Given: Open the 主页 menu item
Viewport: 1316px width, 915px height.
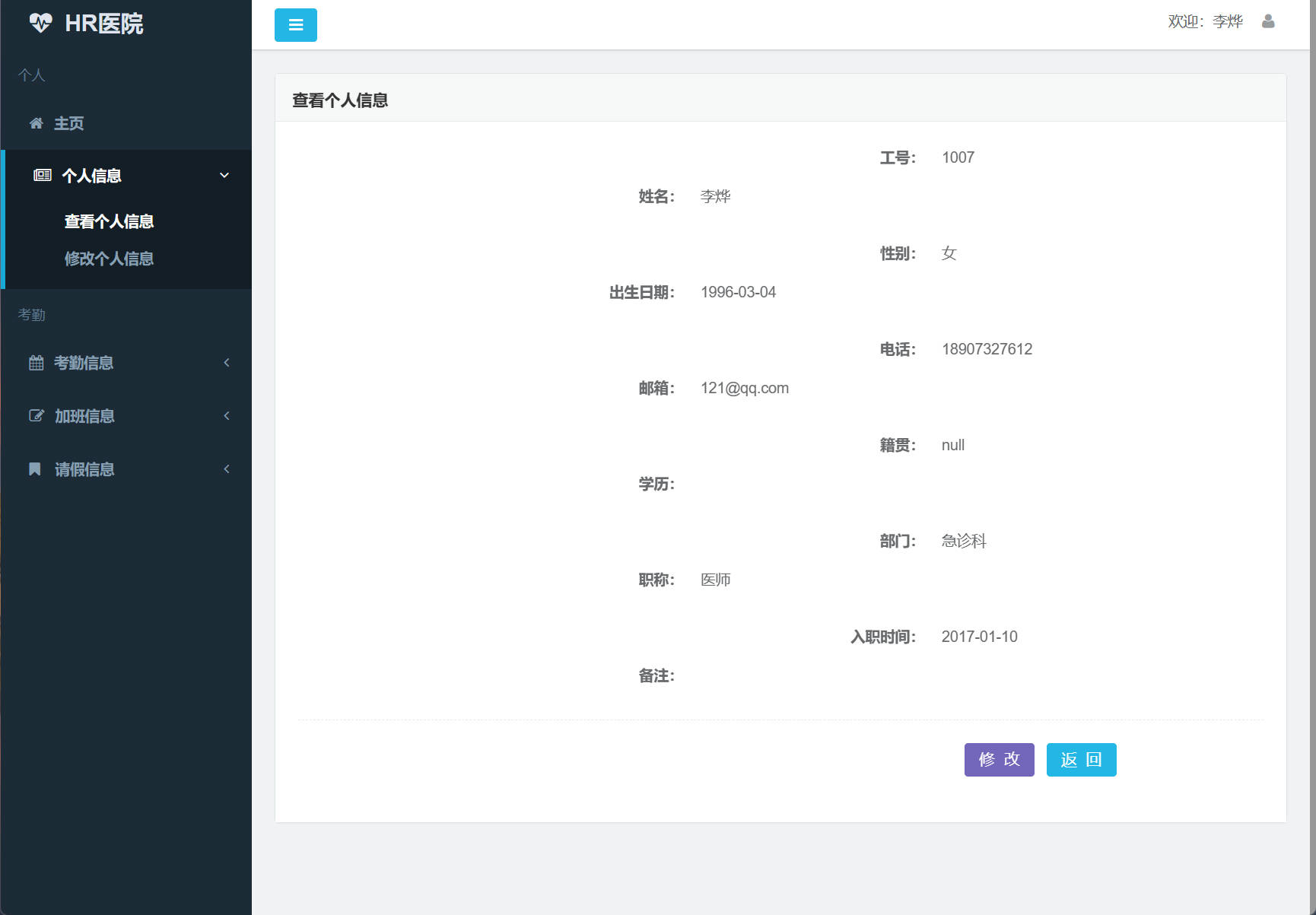Looking at the screenshot, I should [68, 123].
